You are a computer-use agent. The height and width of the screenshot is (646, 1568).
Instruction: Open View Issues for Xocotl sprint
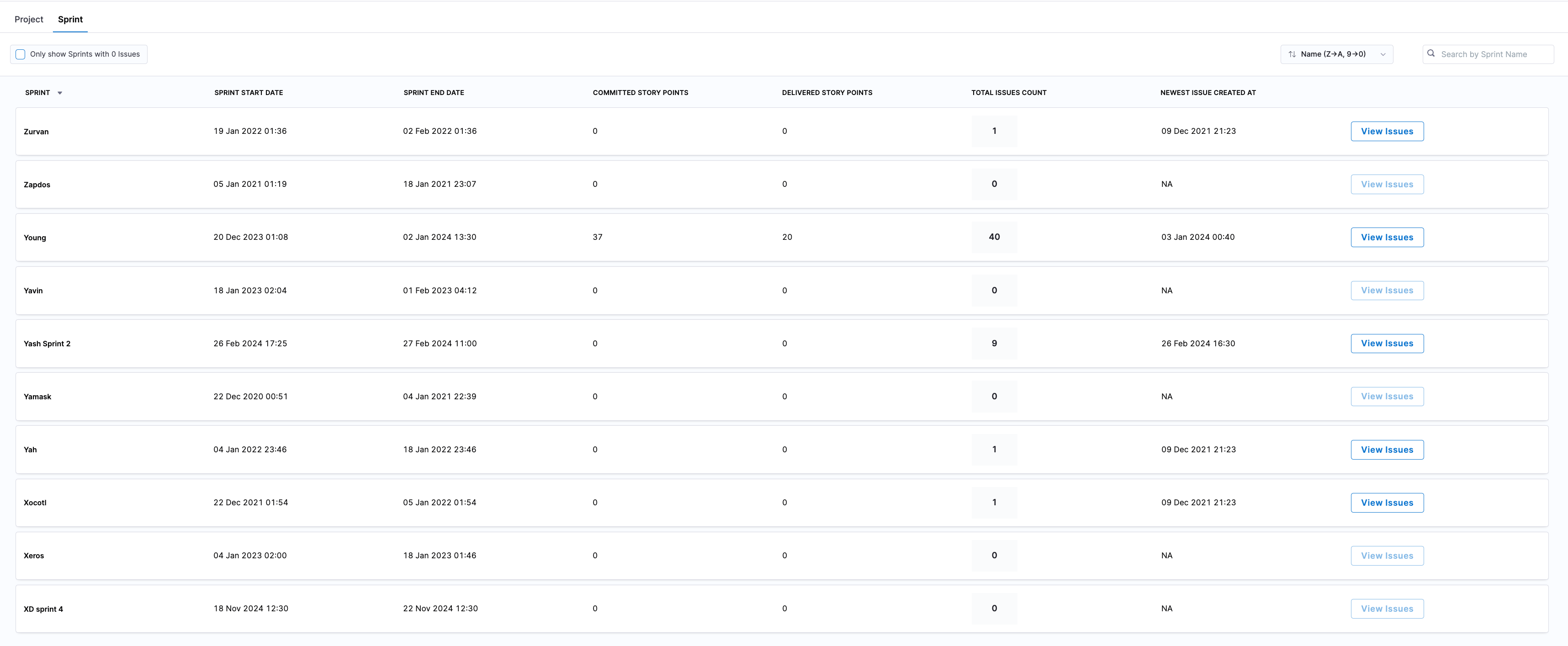1387,503
